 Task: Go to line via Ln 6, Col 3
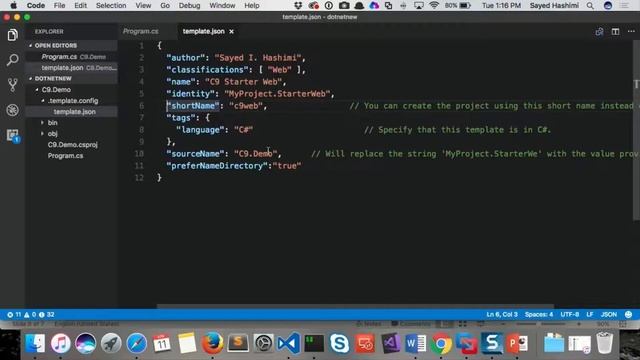502,314
